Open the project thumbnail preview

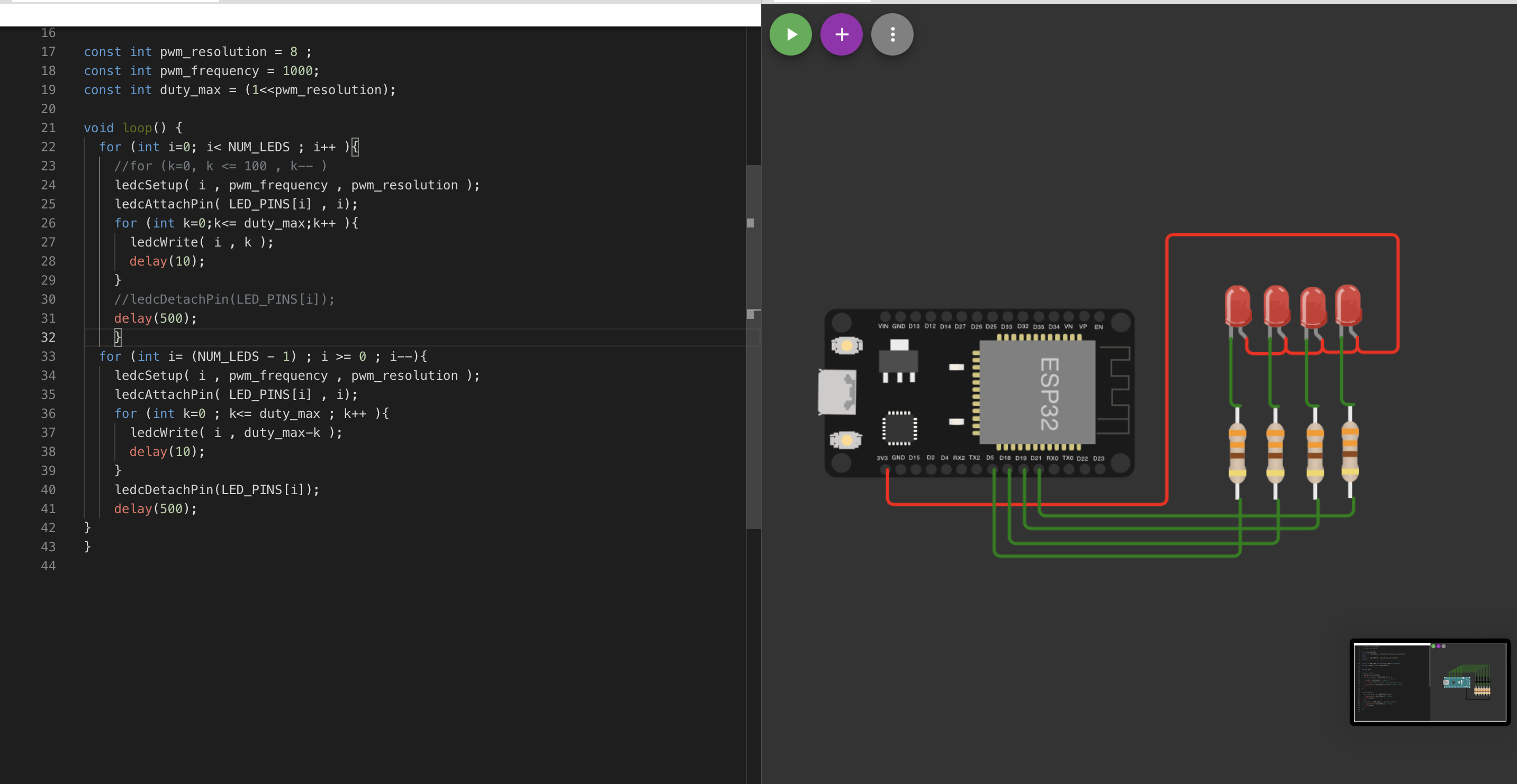point(1429,681)
